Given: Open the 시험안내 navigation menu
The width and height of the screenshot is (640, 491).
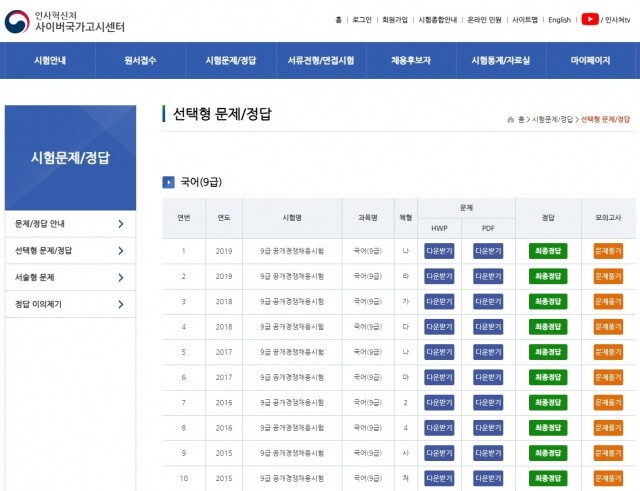Looking at the screenshot, I should [x=49, y=60].
